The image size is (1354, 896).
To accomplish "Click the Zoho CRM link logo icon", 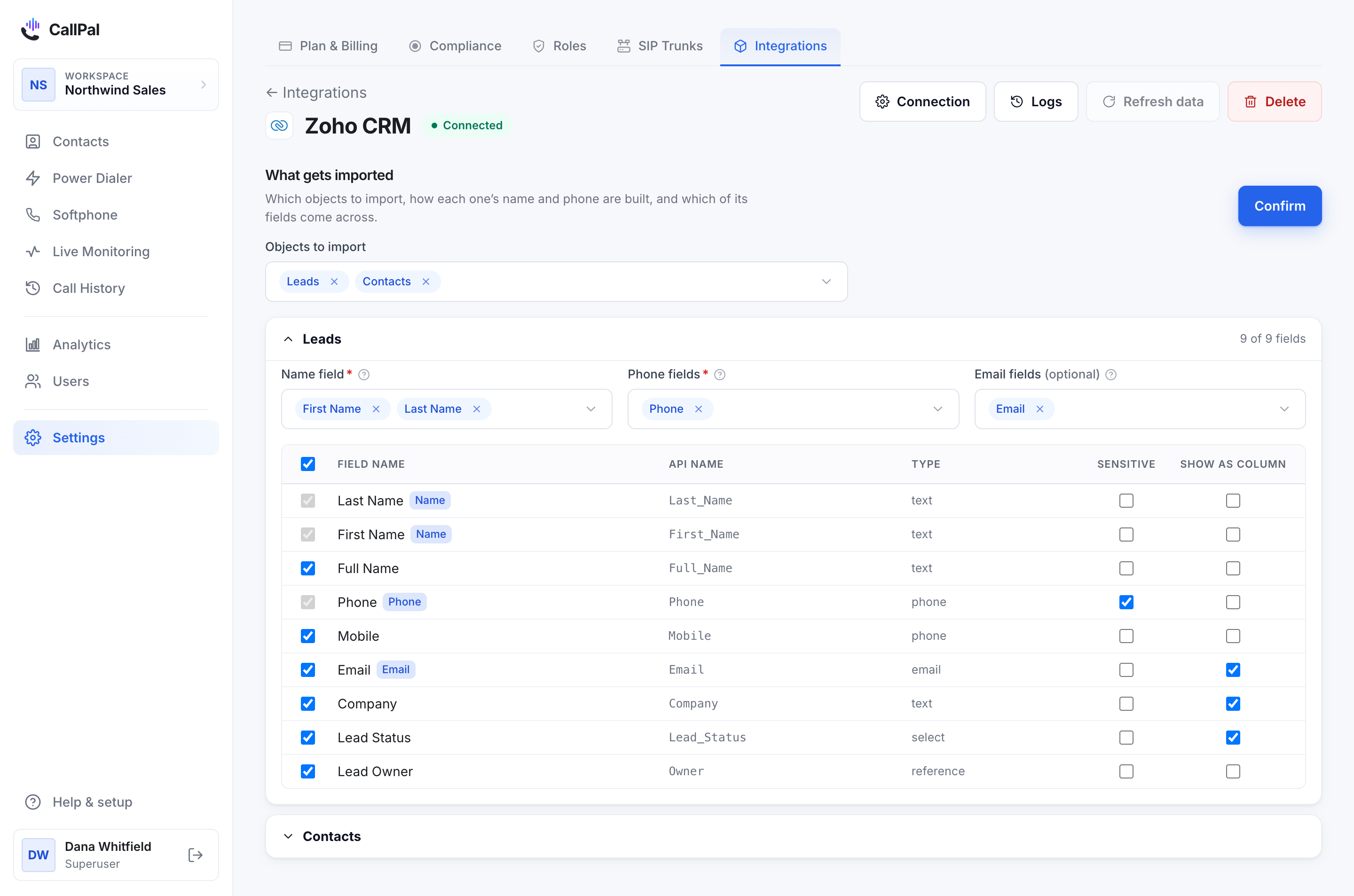I will click(x=279, y=126).
